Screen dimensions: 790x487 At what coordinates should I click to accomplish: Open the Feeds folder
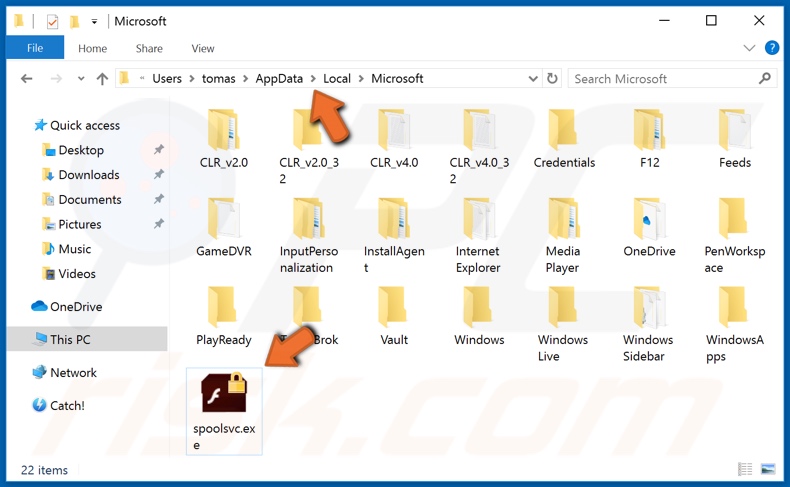(735, 139)
